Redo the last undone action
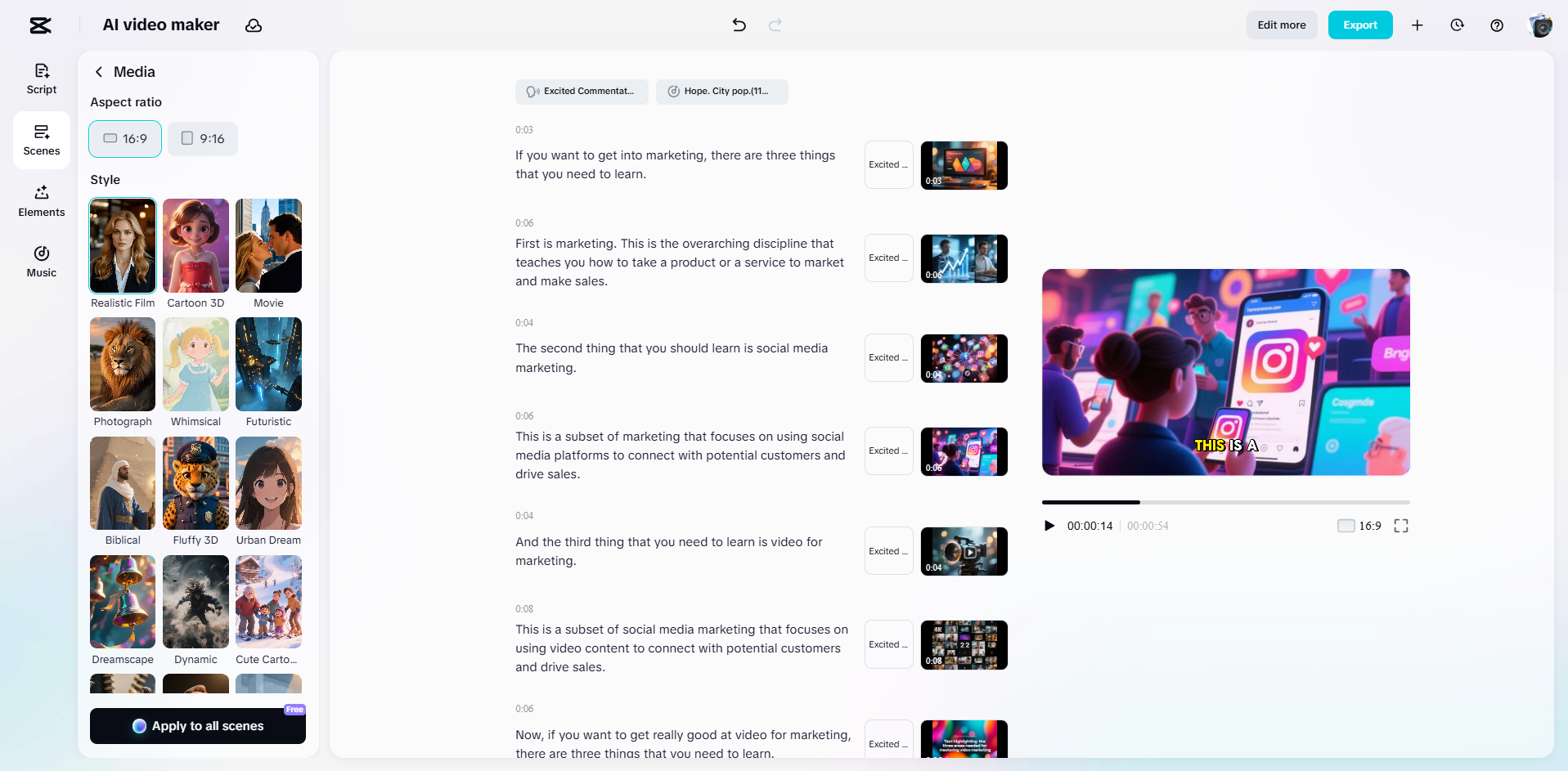Screen dimensions: 1568x771 [775, 25]
